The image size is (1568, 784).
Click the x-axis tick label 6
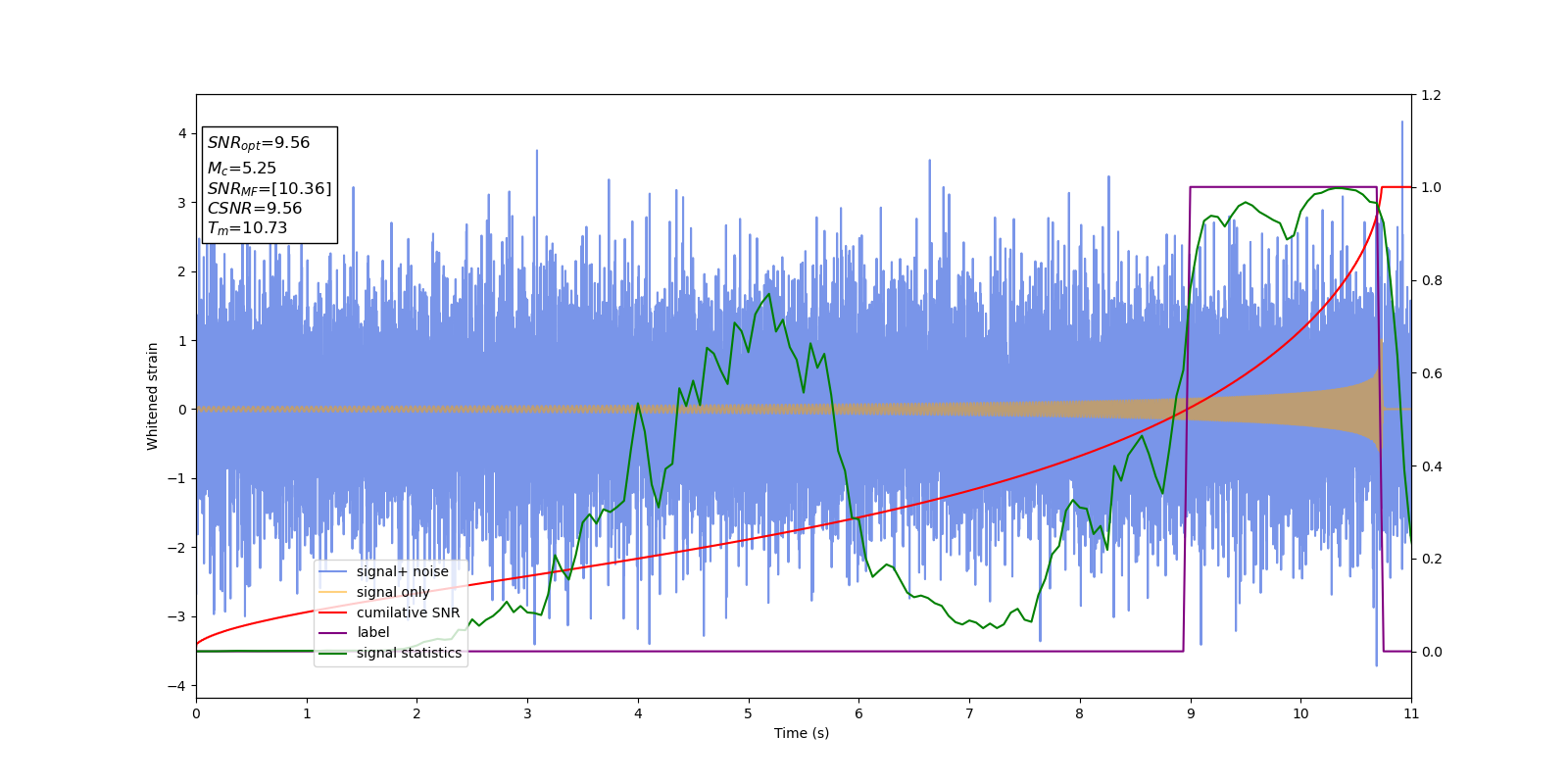point(858,713)
